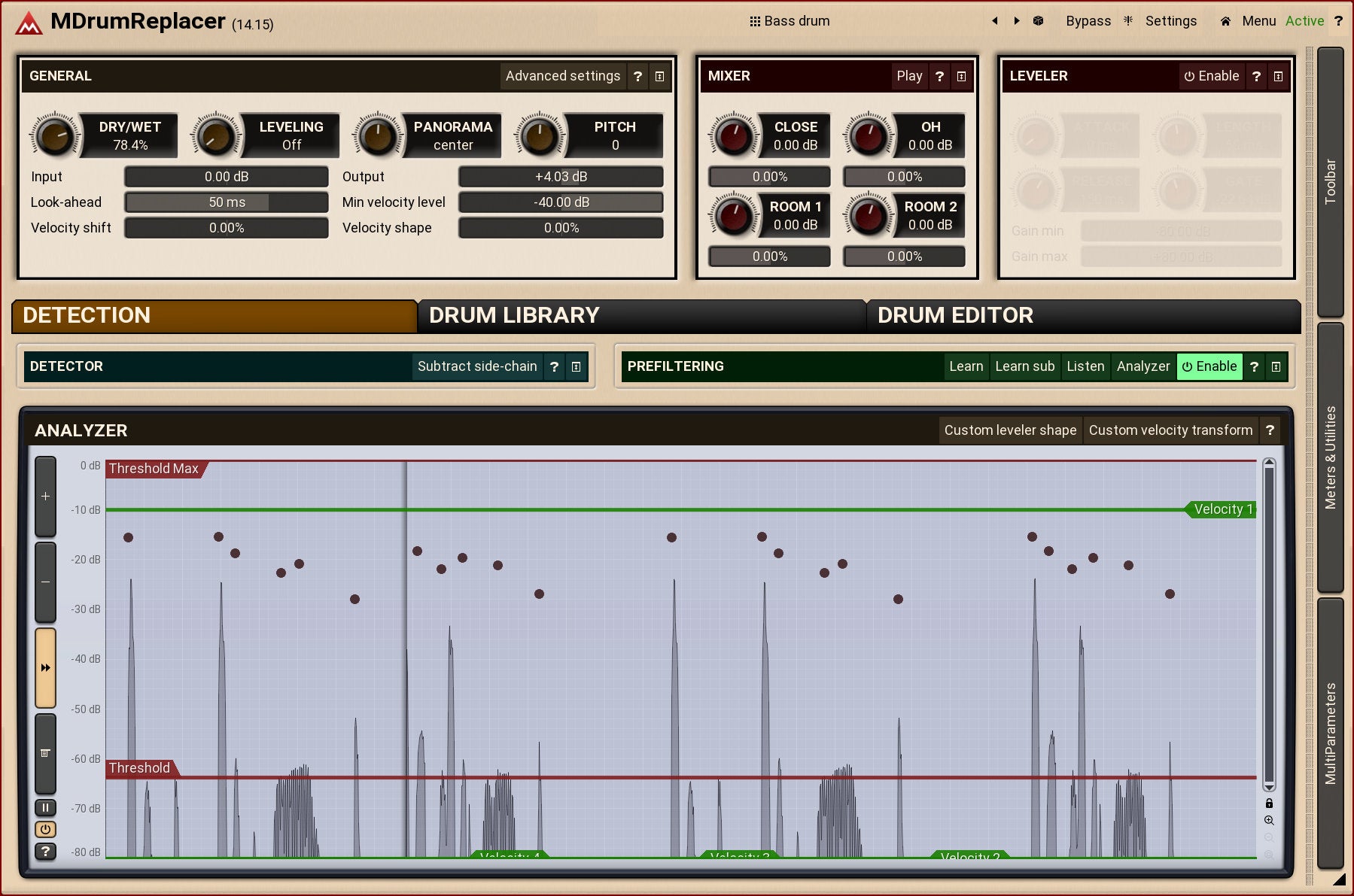Open the General panel presets menu
Screen dimensions: 1354x896
point(659,76)
